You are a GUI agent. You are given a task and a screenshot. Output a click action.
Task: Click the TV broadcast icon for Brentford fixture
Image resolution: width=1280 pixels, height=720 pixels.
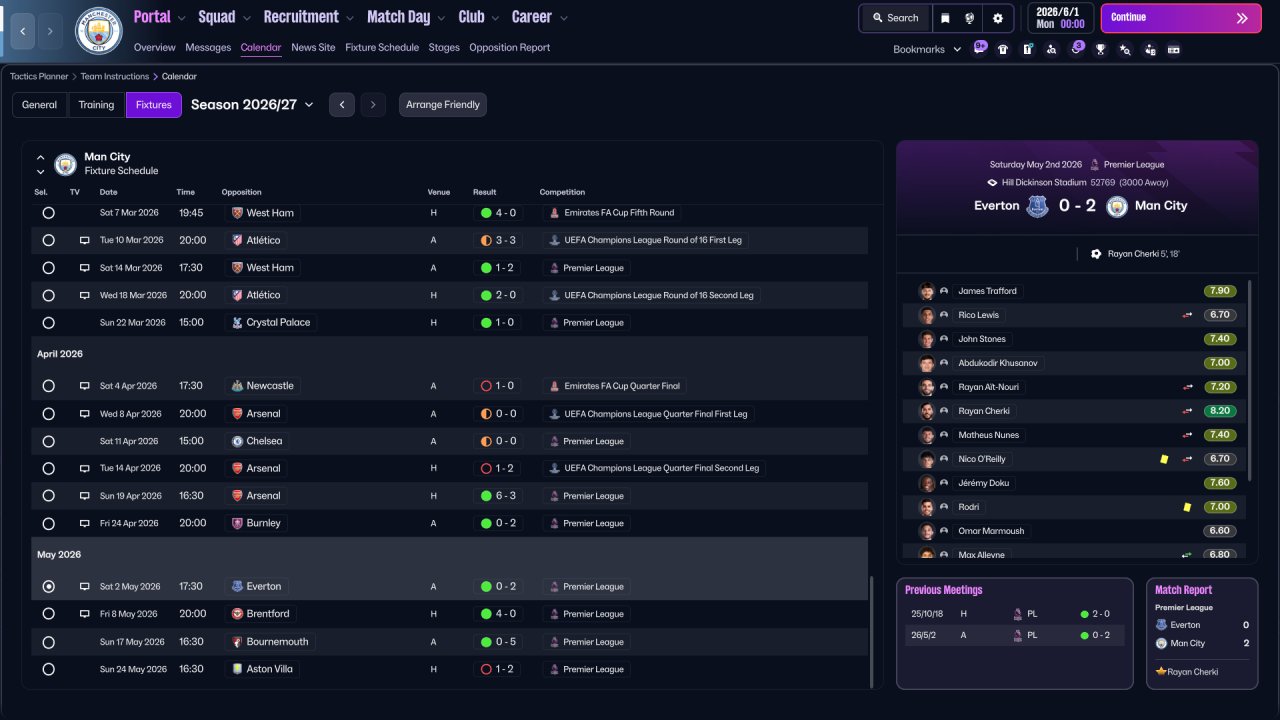click(85, 614)
